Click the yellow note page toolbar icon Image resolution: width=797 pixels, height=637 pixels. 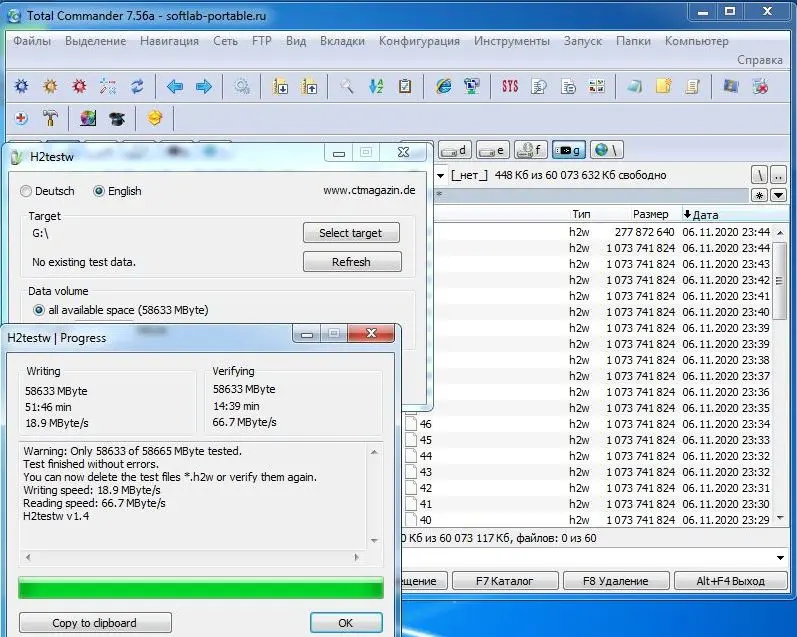pos(664,86)
